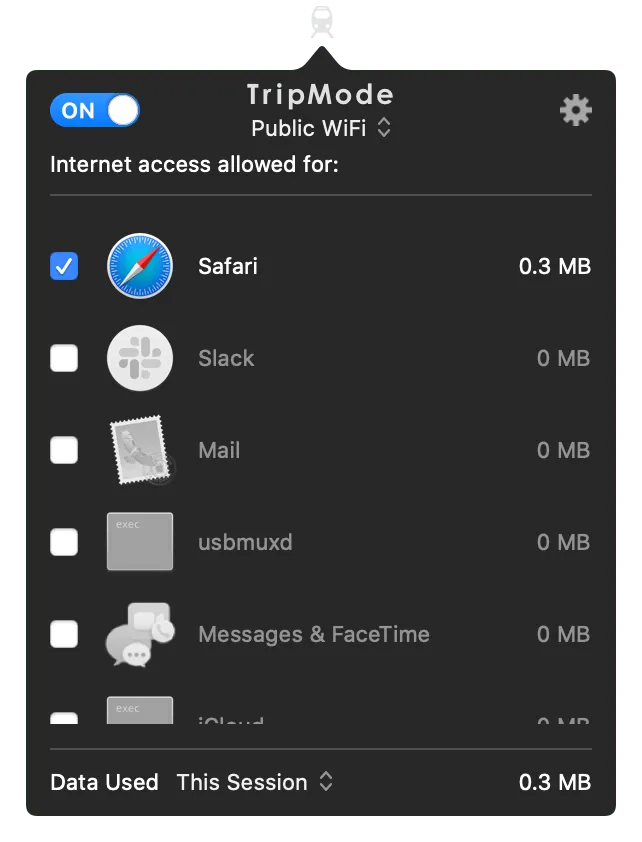642x842 pixels.
Task: Click the Slack app name label
Action: 226,358
